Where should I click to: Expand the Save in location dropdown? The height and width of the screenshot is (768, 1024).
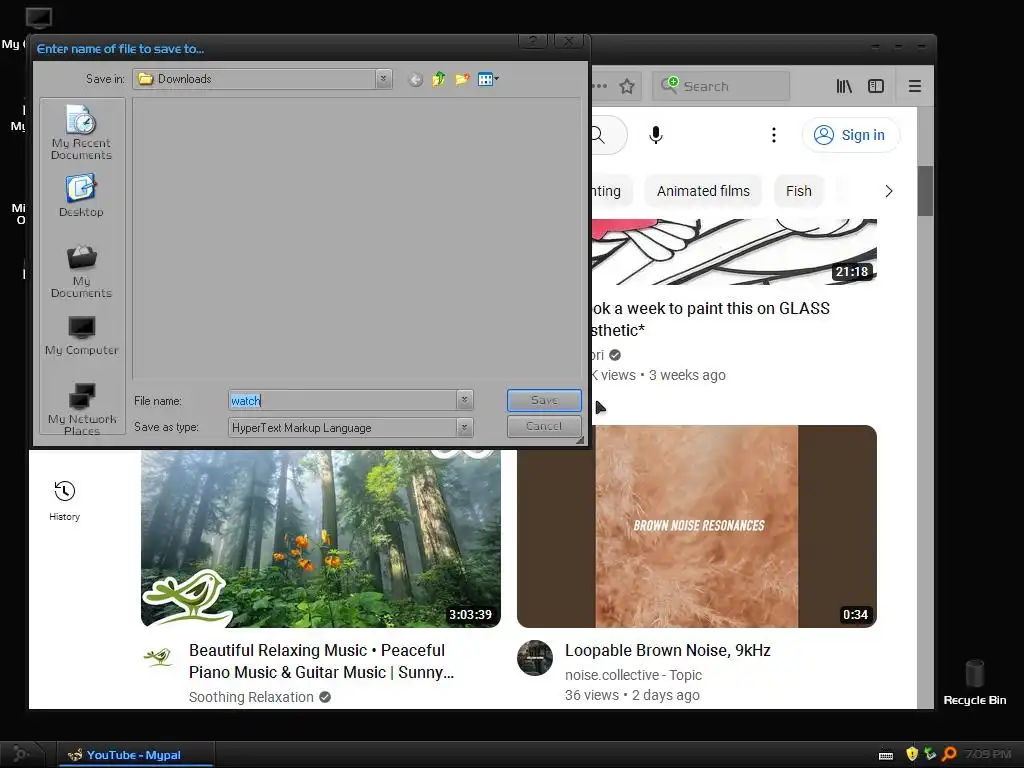[x=384, y=79]
